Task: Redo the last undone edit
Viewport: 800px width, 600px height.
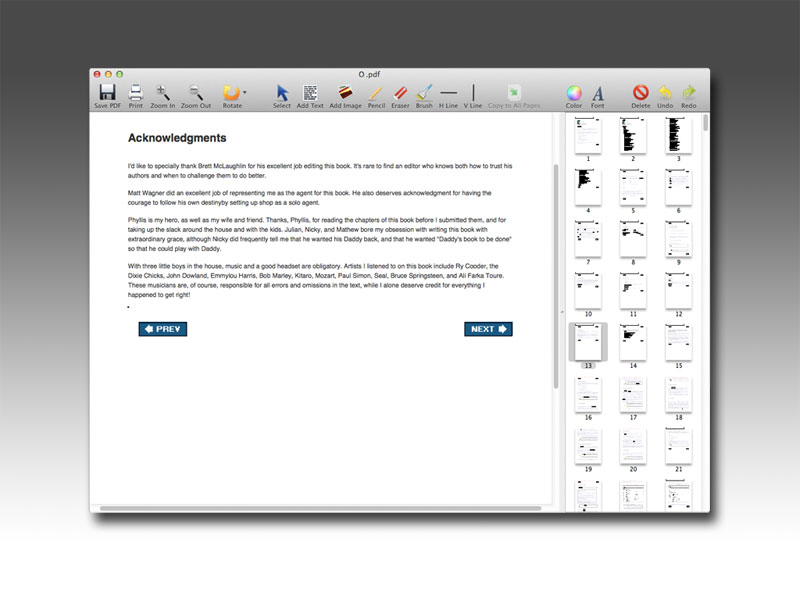Action: 688,92
